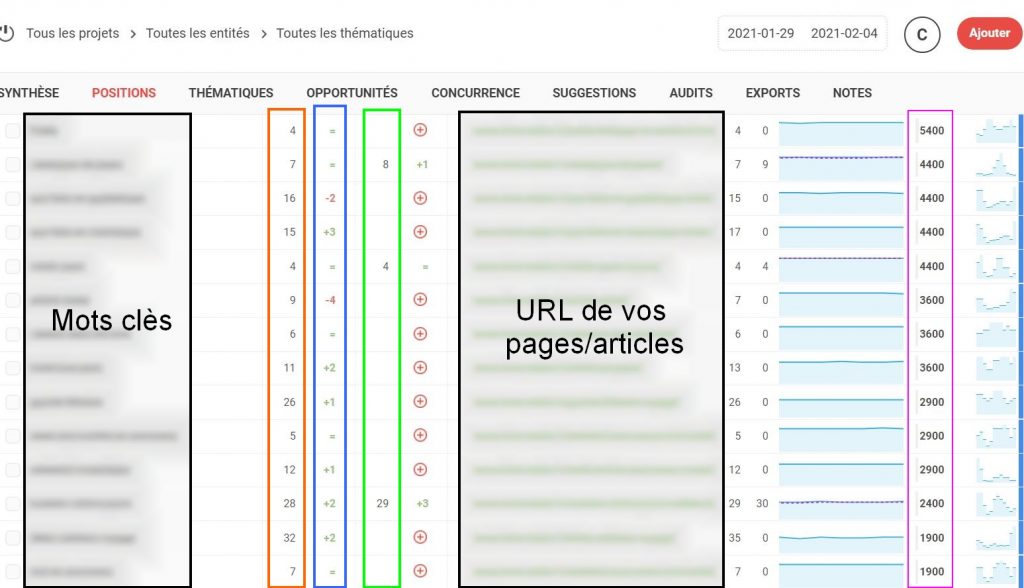Open the AUDITS tab
The image size is (1024, 588).
pyautogui.click(x=690, y=93)
